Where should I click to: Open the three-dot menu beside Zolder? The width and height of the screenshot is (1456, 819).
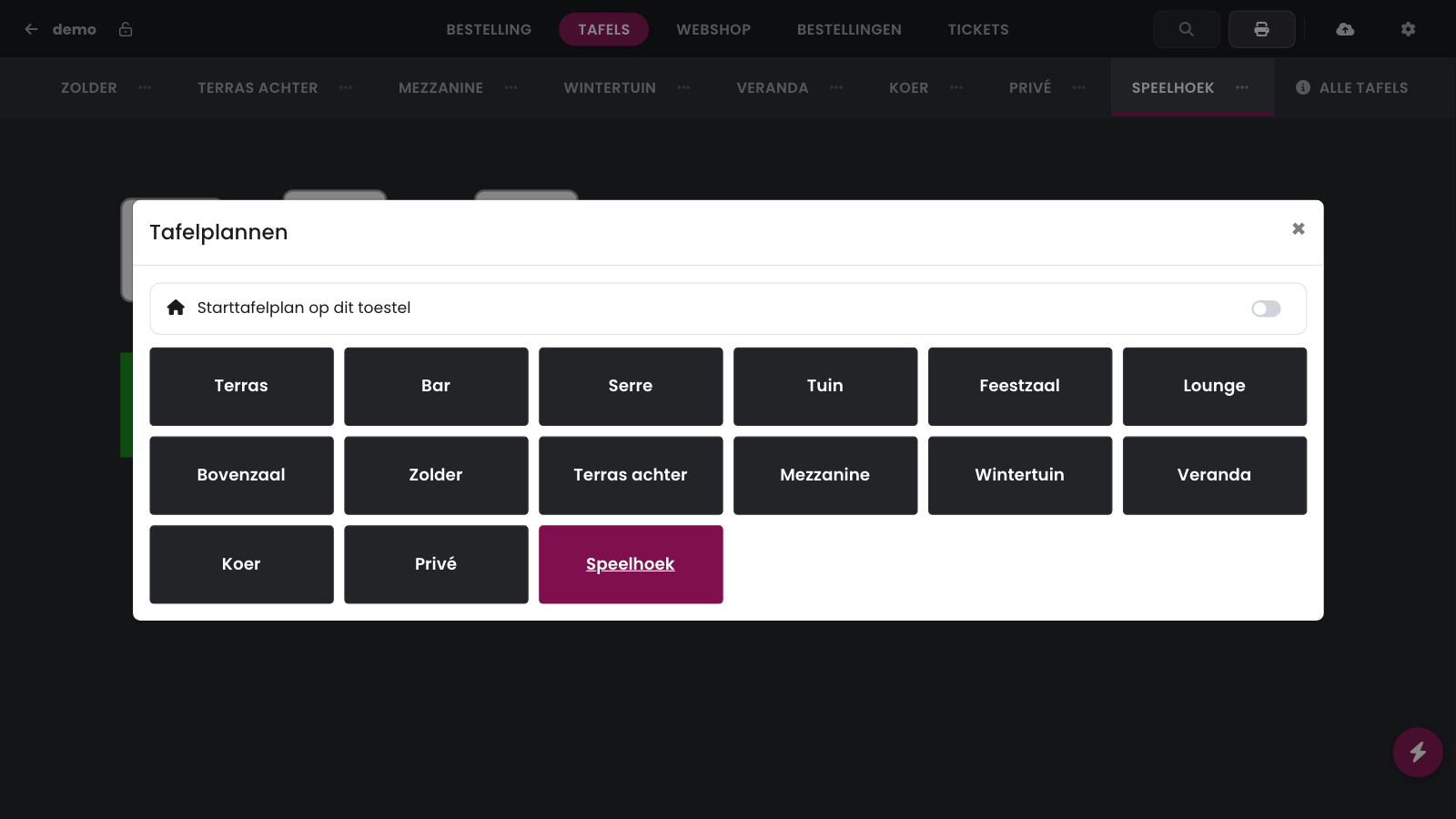pos(145,87)
